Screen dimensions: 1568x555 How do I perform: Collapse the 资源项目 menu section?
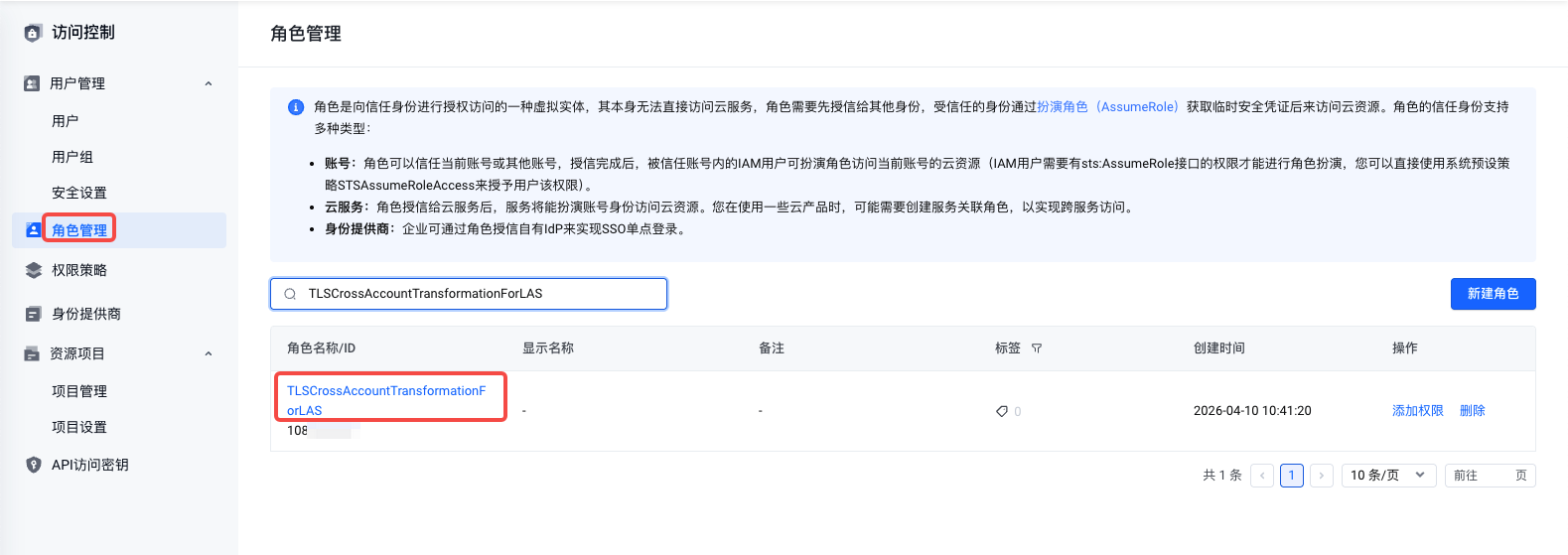tap(209, 353)
